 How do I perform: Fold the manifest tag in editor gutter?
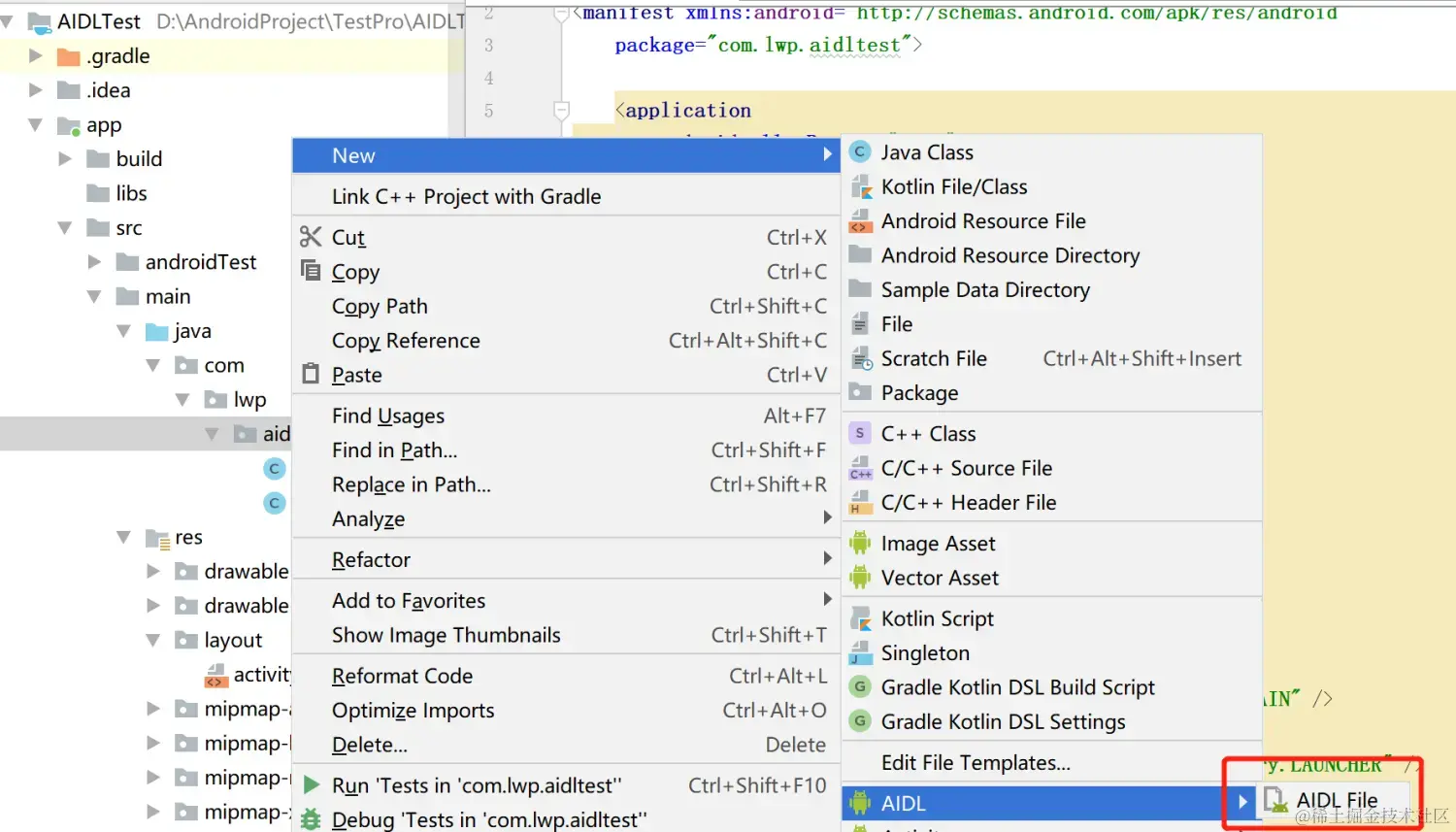pyautogui.click(x=561, y=14)
